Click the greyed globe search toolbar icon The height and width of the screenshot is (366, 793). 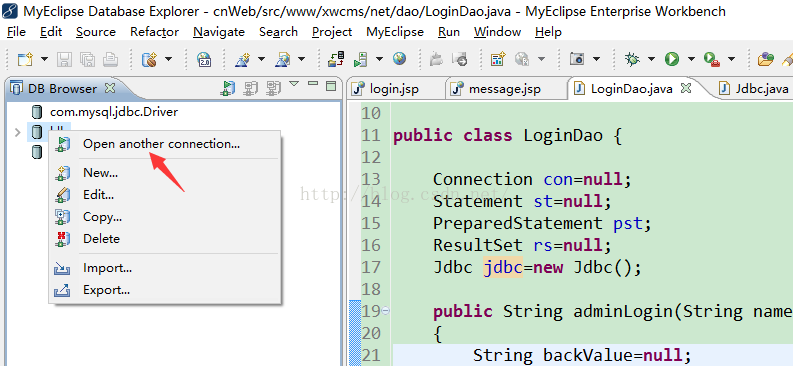click(x=522, y=60)
